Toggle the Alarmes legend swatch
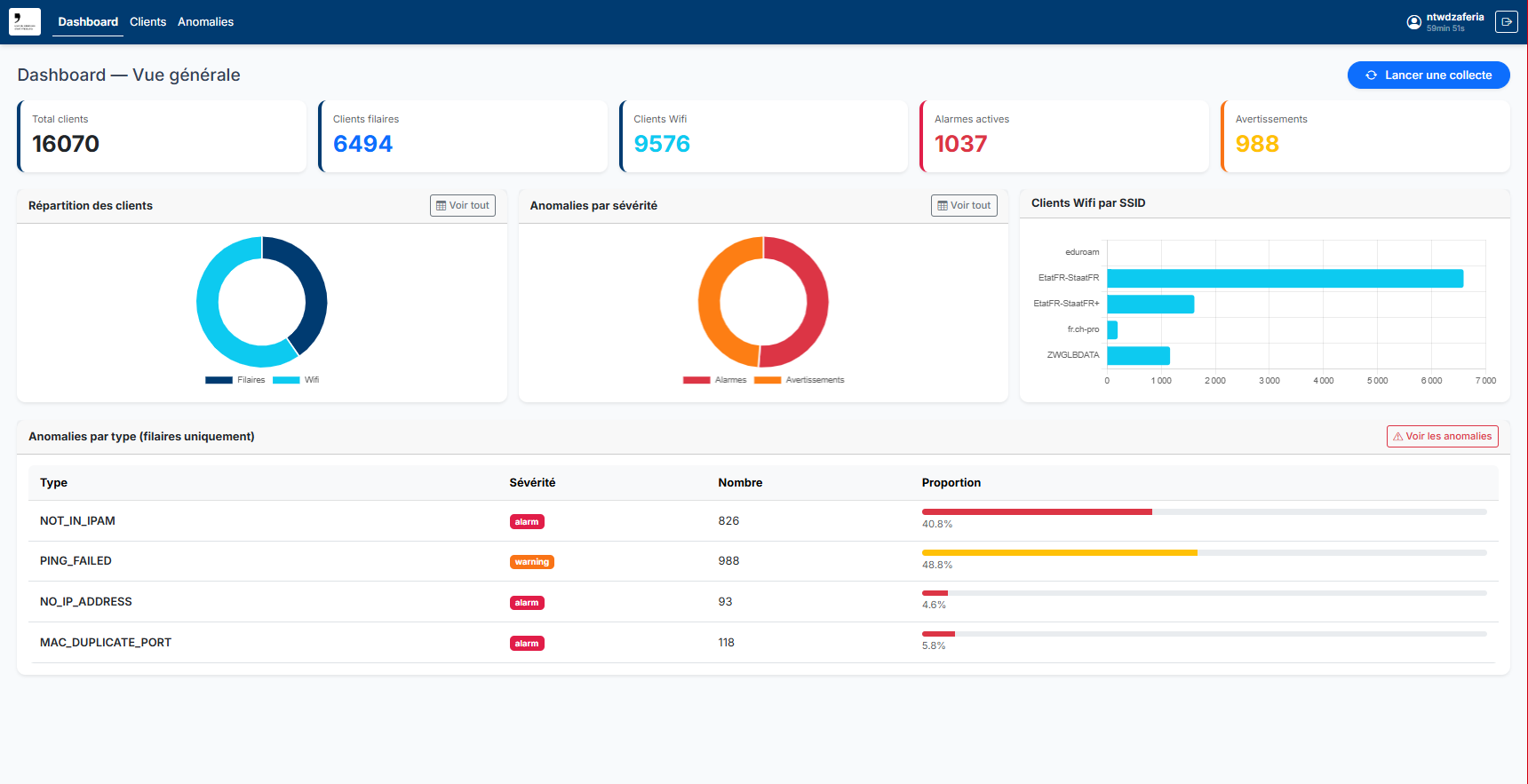The image size is (1528, 784). click(x=696, y=380)
